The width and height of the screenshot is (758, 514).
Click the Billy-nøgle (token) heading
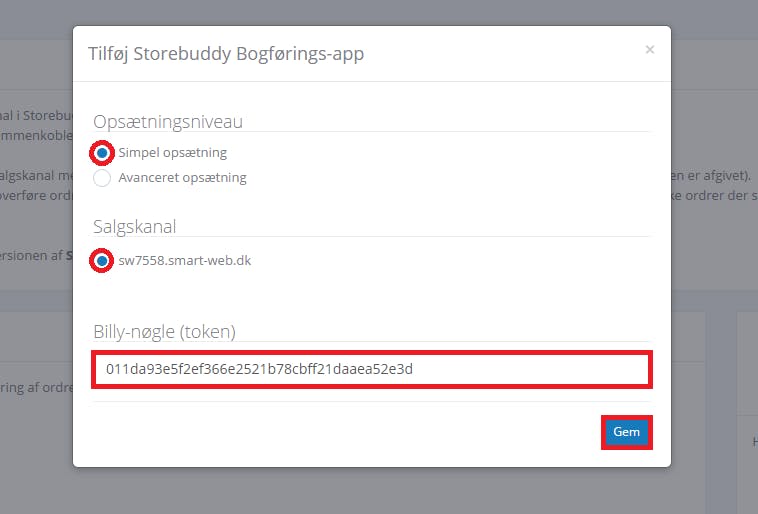pos(164,332)
